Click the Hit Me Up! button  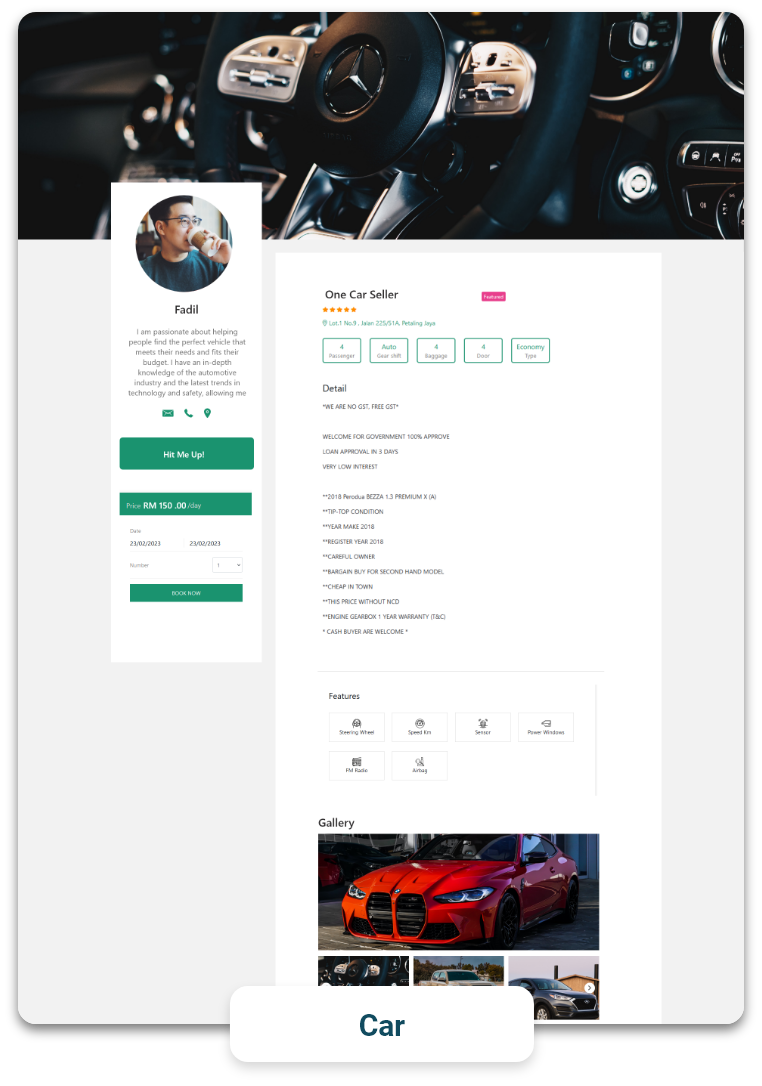pos(186,454)
